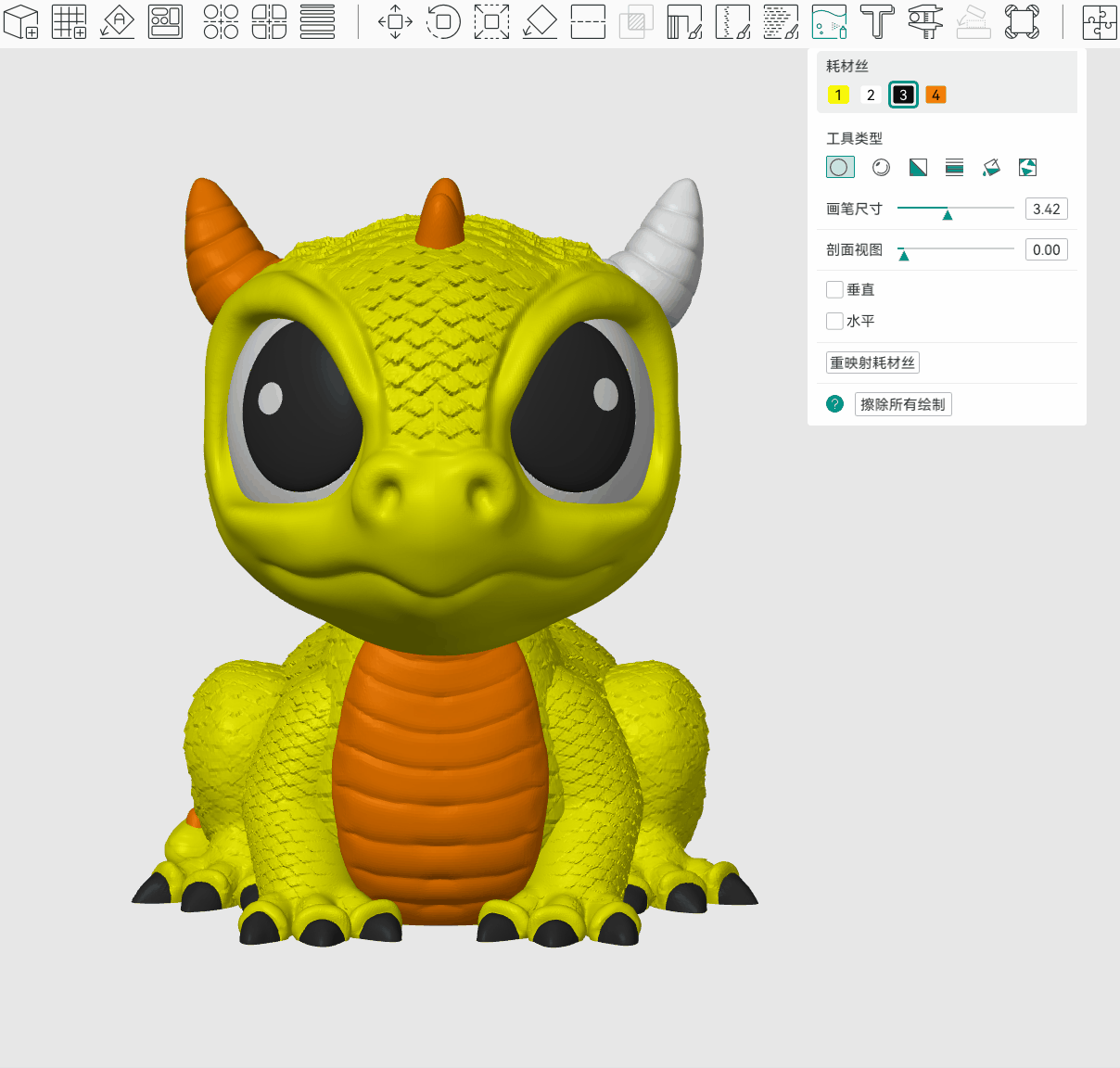1120x1068 pixels.
Task: Open the Text shape tool
Action: 876,21
